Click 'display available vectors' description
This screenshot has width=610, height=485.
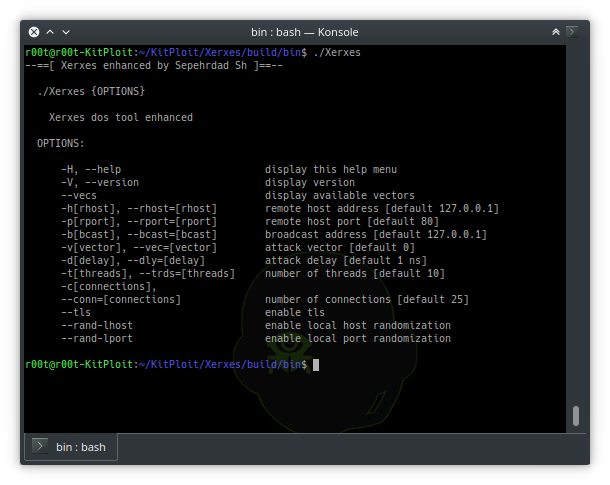(x=340, y=196)
